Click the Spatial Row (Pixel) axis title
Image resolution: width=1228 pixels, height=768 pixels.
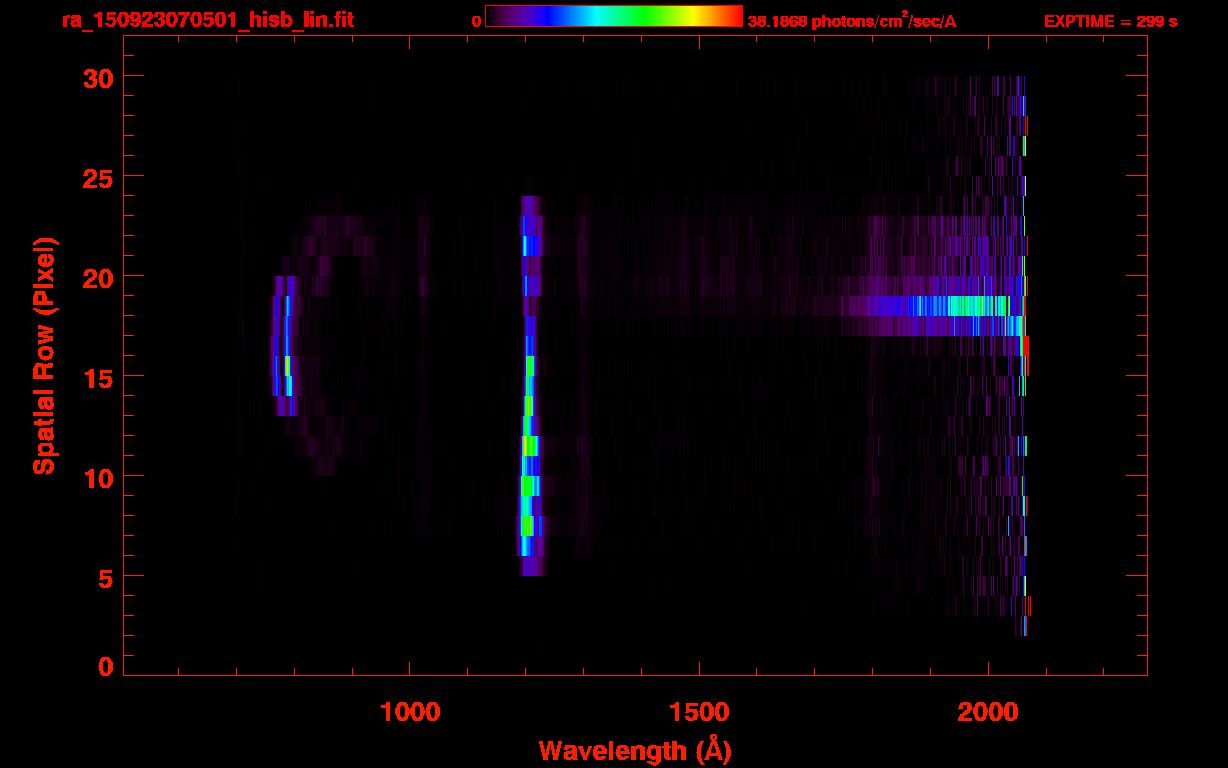pos(44,355)
